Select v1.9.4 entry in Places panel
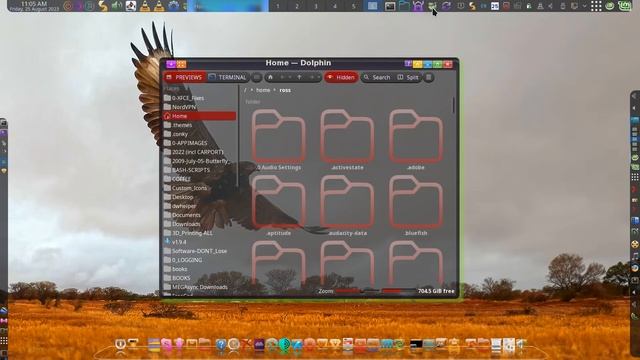Screen dimensions: 640x360 pyautogui.click(x=200, y=242)
